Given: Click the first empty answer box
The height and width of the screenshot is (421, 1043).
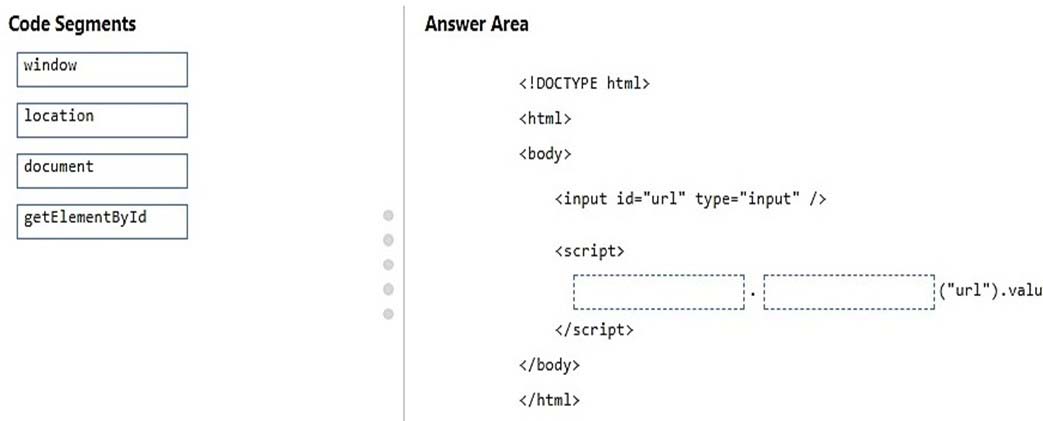Looking at the screenshot, I should (x=658, y=291).
